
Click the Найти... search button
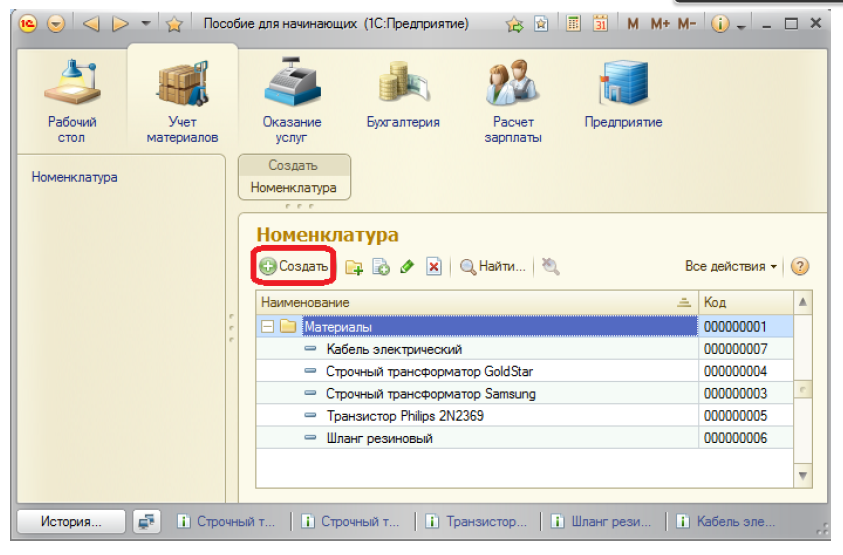tap(492, 266)
